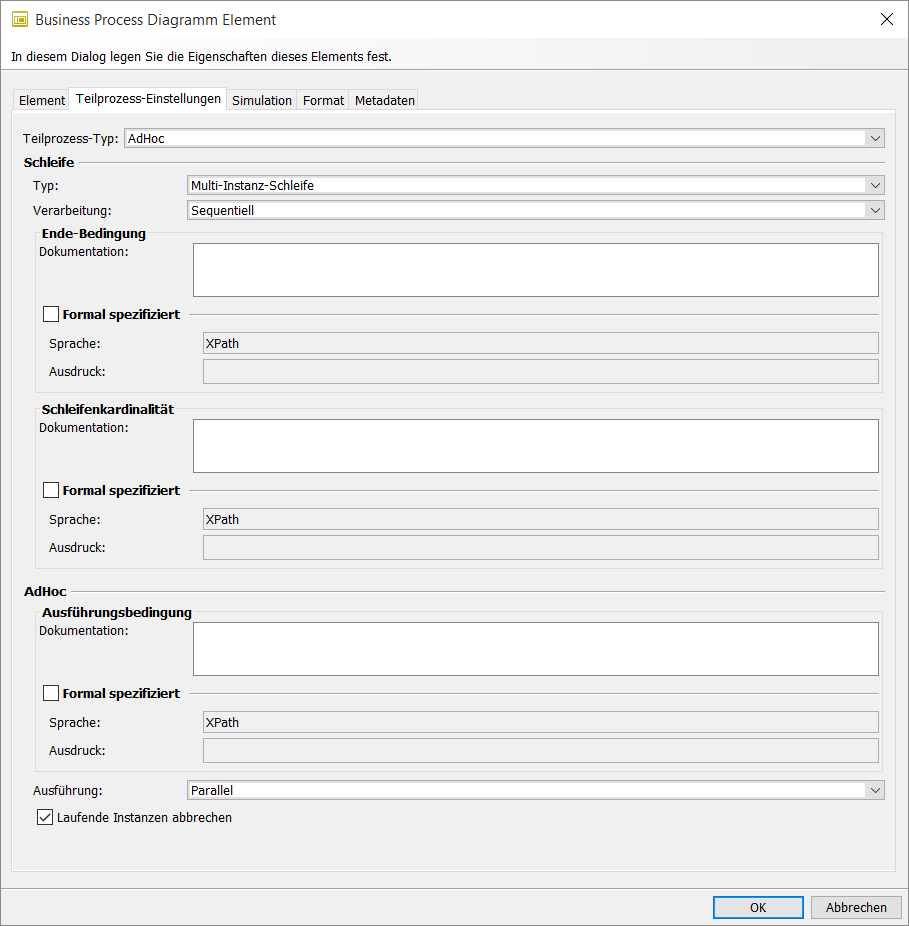Open the Format tab

(322, 100)
